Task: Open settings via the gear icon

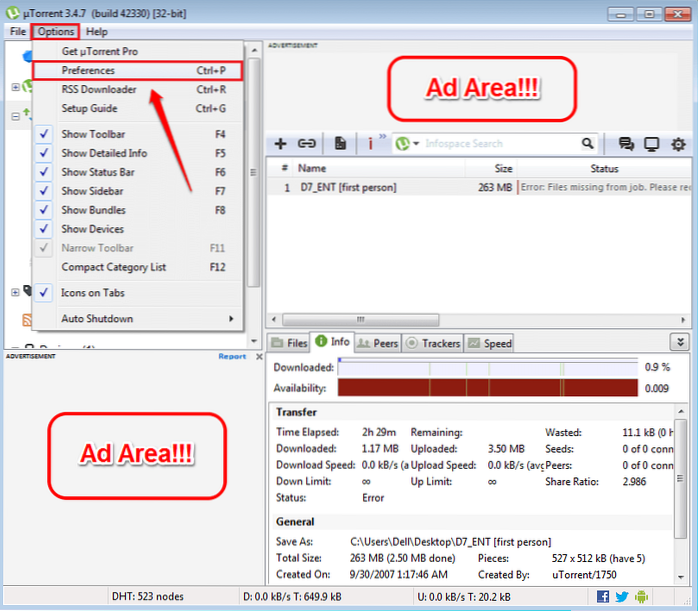Action: click(679, 144)
